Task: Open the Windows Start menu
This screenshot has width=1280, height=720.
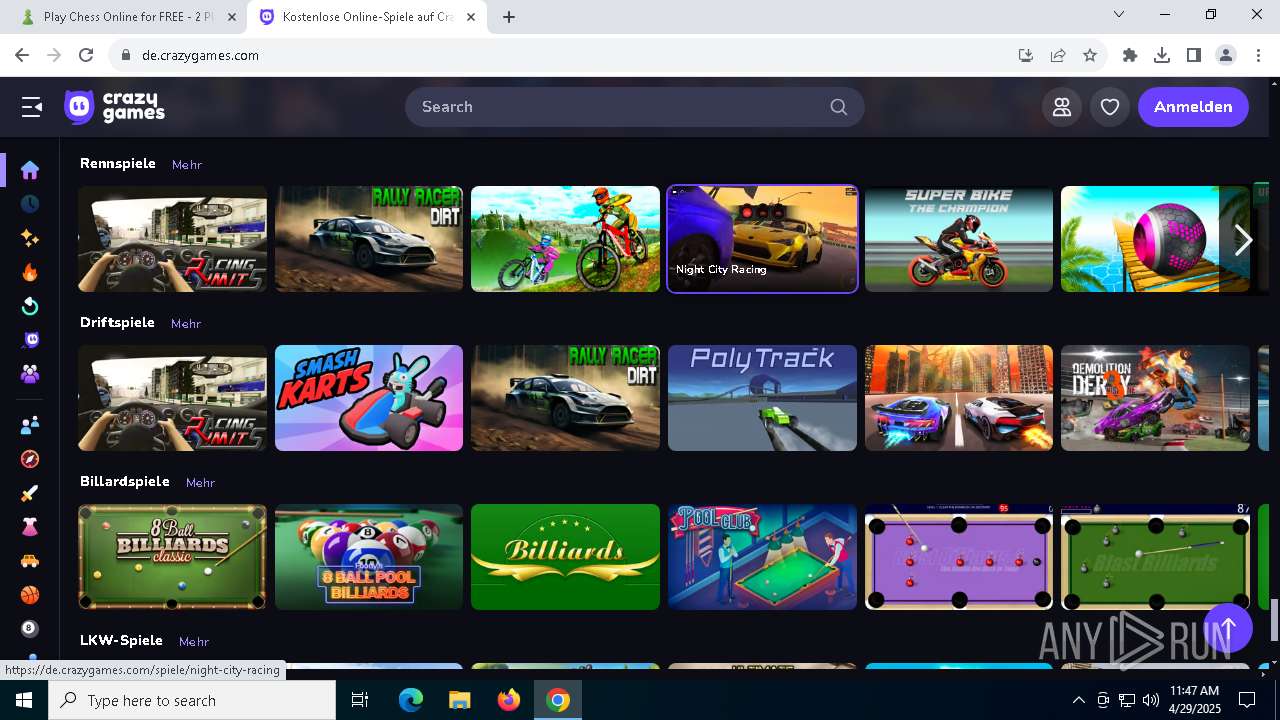Action: (x=24, y=700)
